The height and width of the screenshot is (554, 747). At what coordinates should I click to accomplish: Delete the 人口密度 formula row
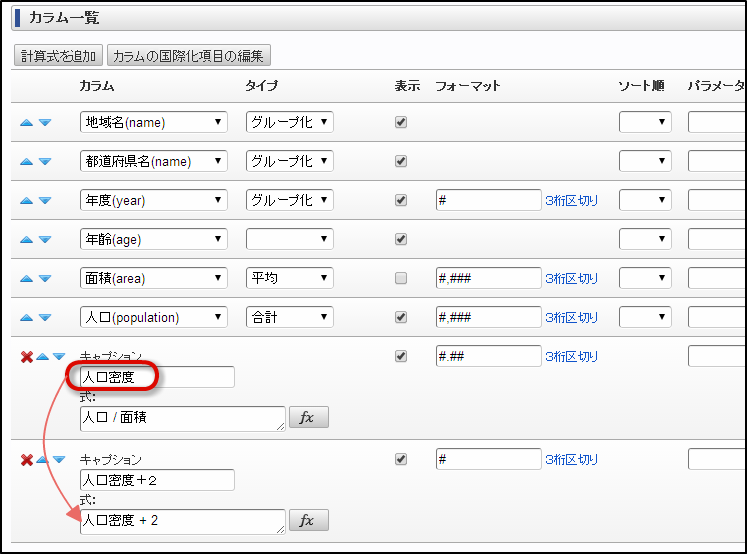[x=27, y=357]
